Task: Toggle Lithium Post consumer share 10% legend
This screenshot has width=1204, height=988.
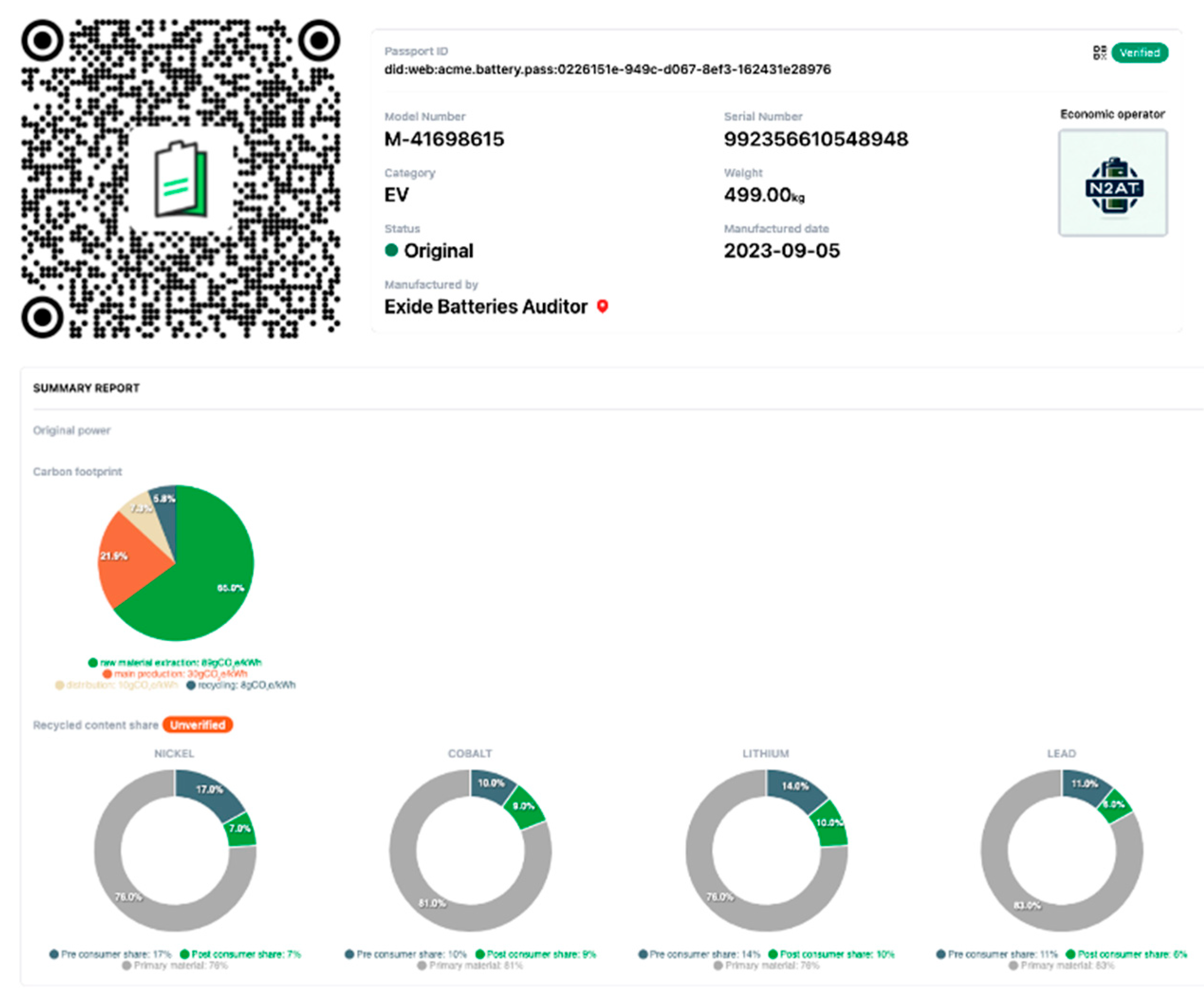Action: coord(832,954)
